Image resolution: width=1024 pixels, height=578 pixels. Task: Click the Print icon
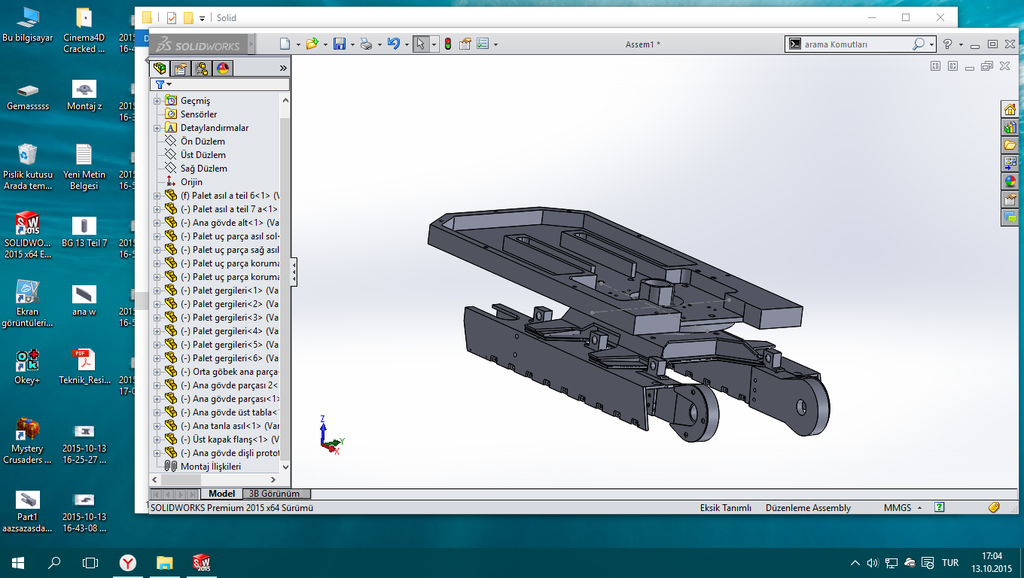click(x=366, y=44)
